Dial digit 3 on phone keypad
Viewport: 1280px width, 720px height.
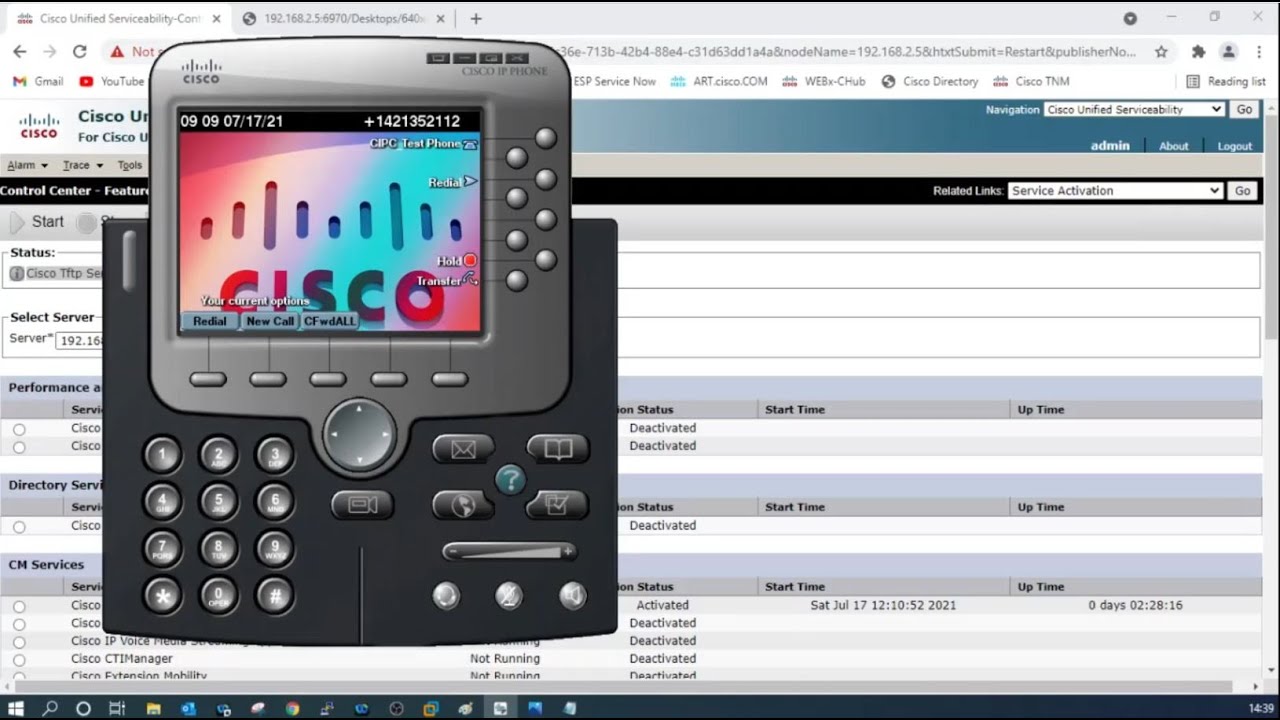[275, 455]
